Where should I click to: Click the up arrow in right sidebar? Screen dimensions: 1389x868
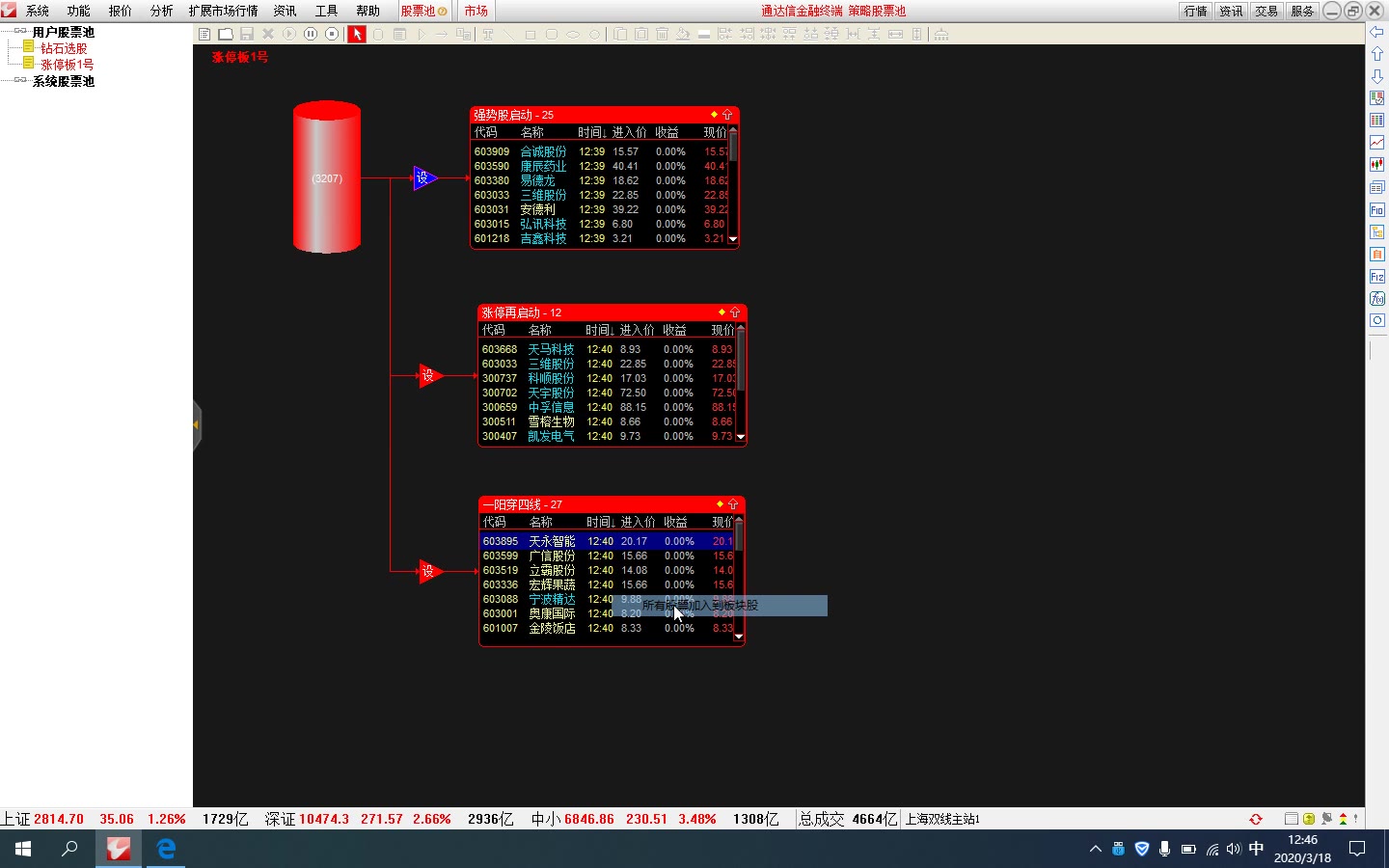click(x=1377, y=54)
